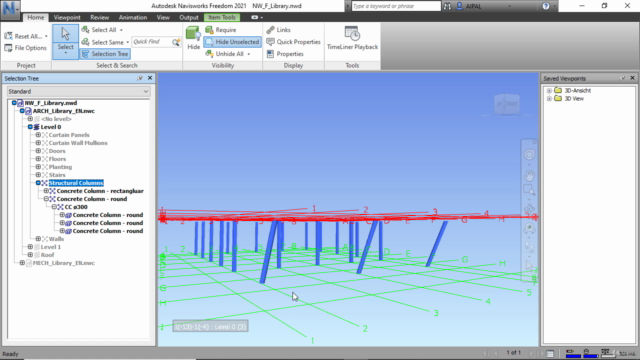640x360 pixels.
Task: Open the Reset All dropdown arrow
Action: tap(46, 36)
